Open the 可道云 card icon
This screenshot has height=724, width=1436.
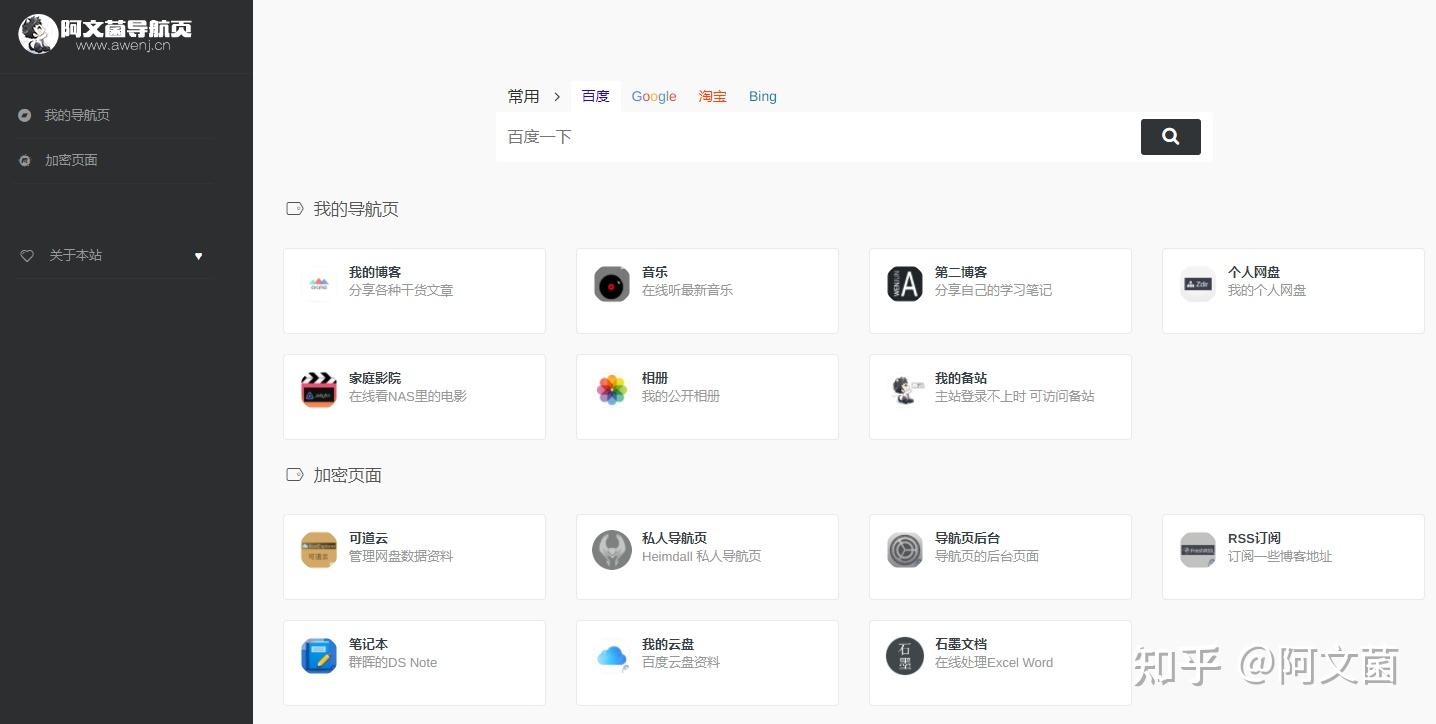[x=319, y=550]
